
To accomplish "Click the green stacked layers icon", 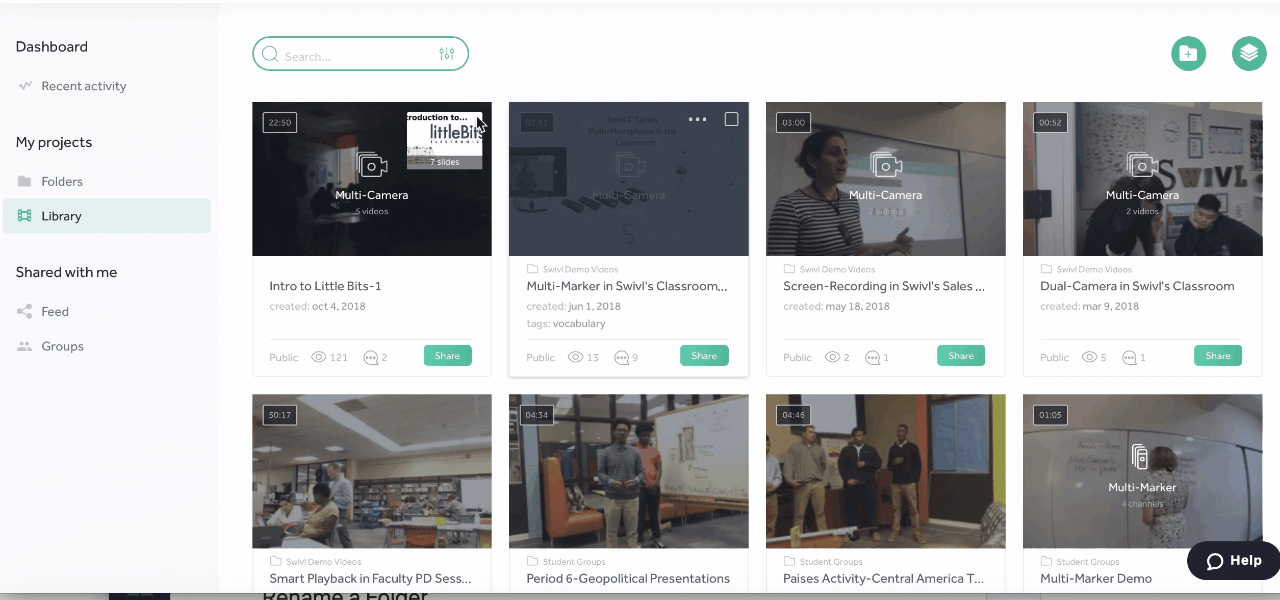I will click(1248, 54).
